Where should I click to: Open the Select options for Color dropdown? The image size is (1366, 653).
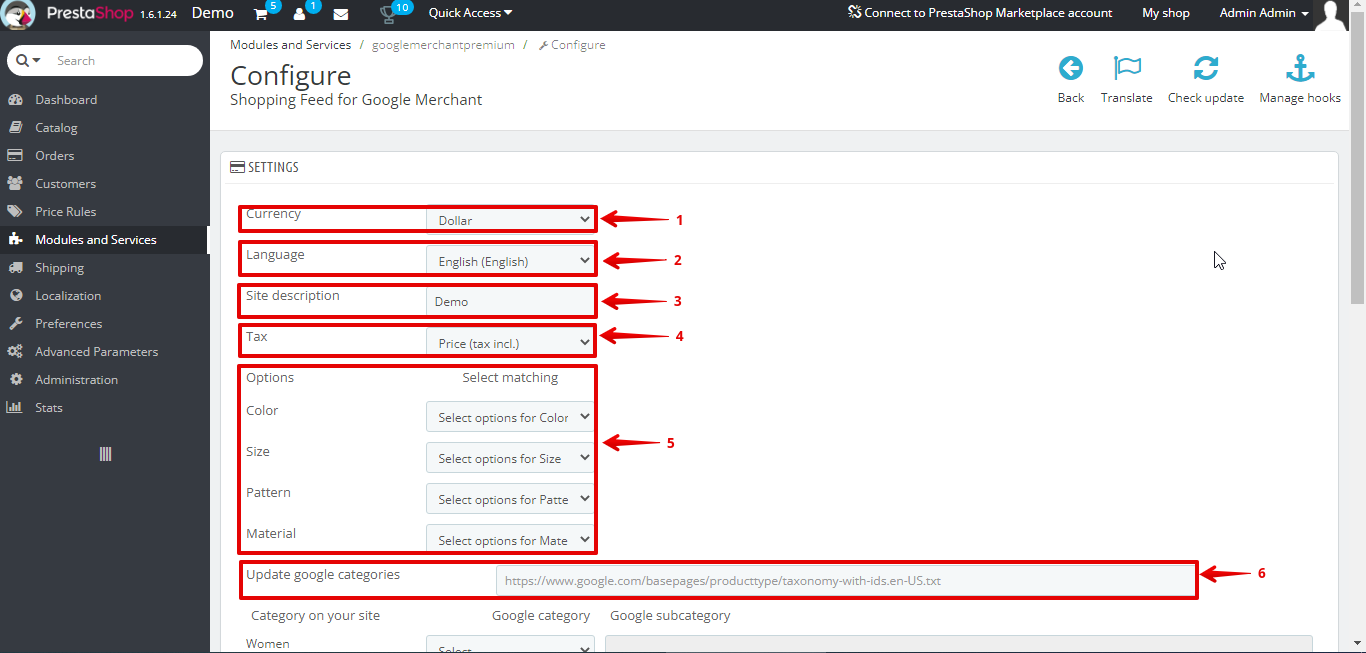[x=510, y=417]
